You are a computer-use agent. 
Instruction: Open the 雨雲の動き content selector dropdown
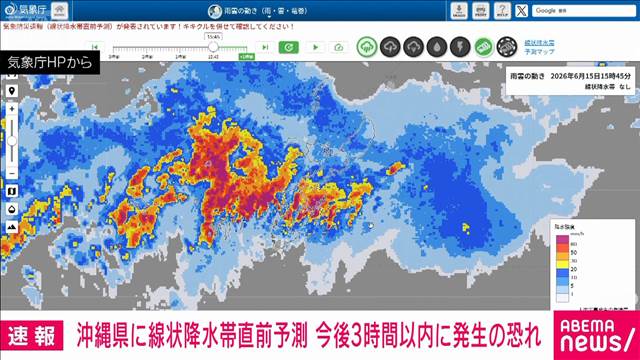click(x=258, y=11)
